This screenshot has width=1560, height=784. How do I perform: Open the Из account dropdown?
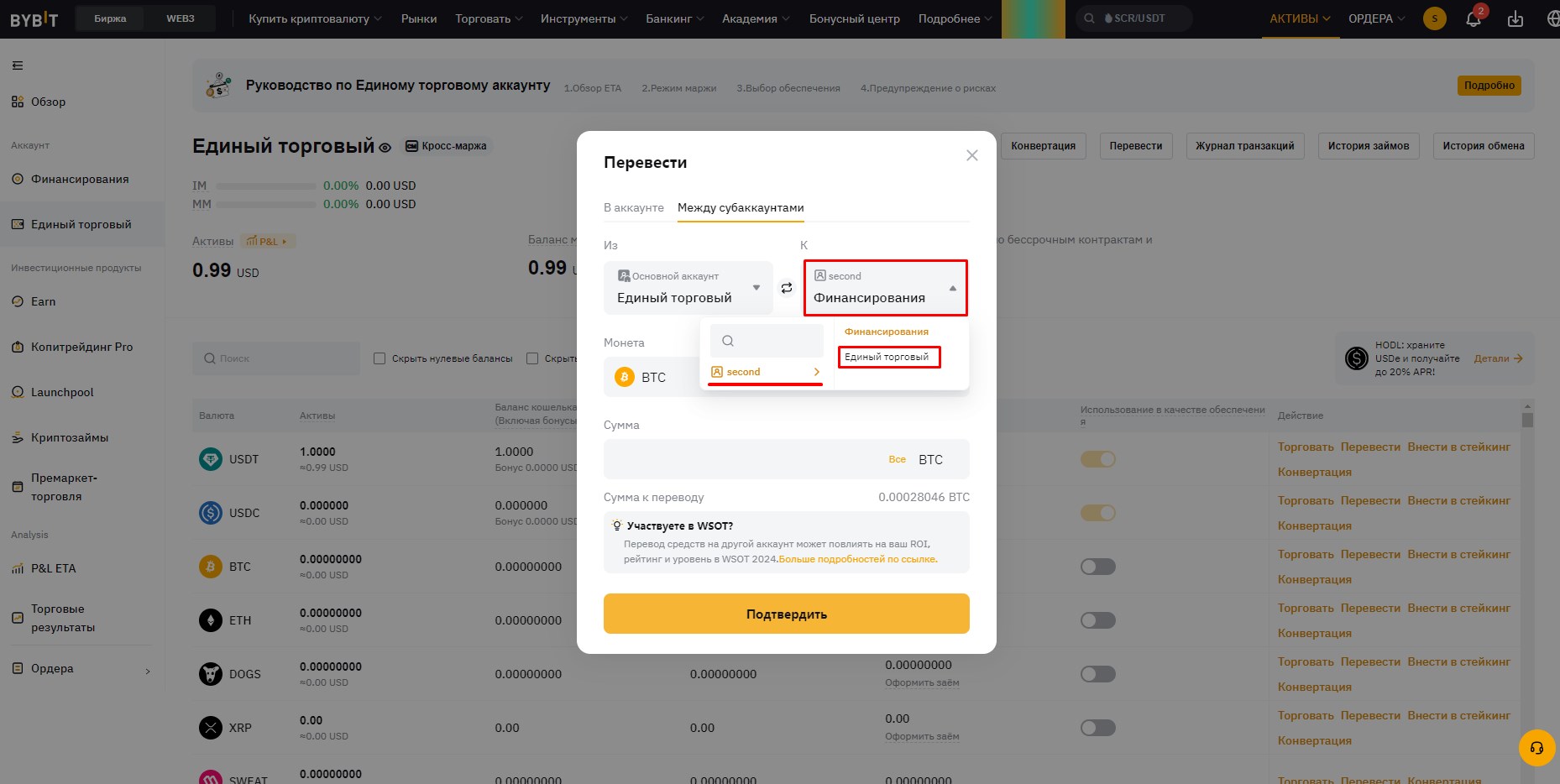pyautogui.click(x=688, y=288)
